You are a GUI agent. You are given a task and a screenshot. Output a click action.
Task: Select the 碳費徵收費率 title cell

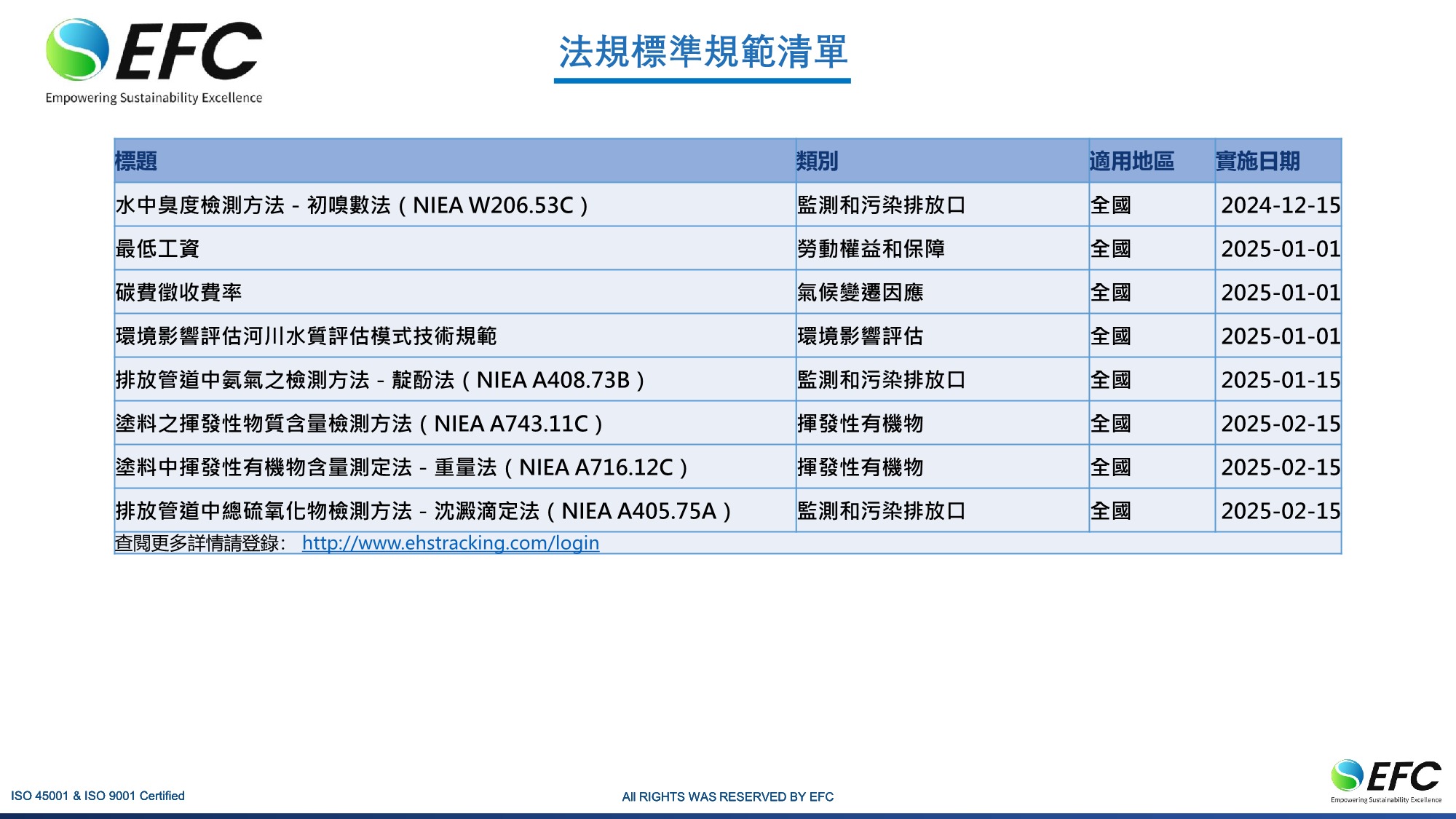(455, 292)
